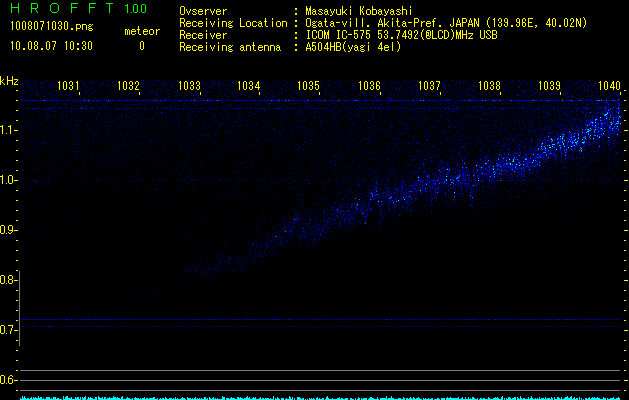Click the HROFFT 1.0.0 title text
Screen dimensions: 629x400
click(78, 8)
